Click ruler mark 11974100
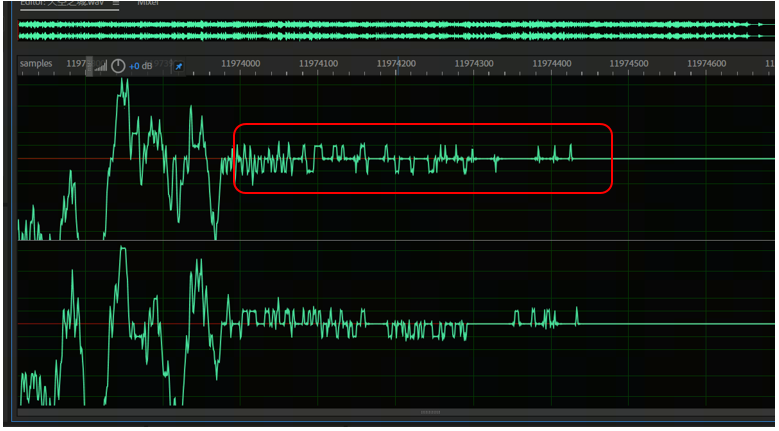This screenshot has width=779, height=431. [318, 64]
